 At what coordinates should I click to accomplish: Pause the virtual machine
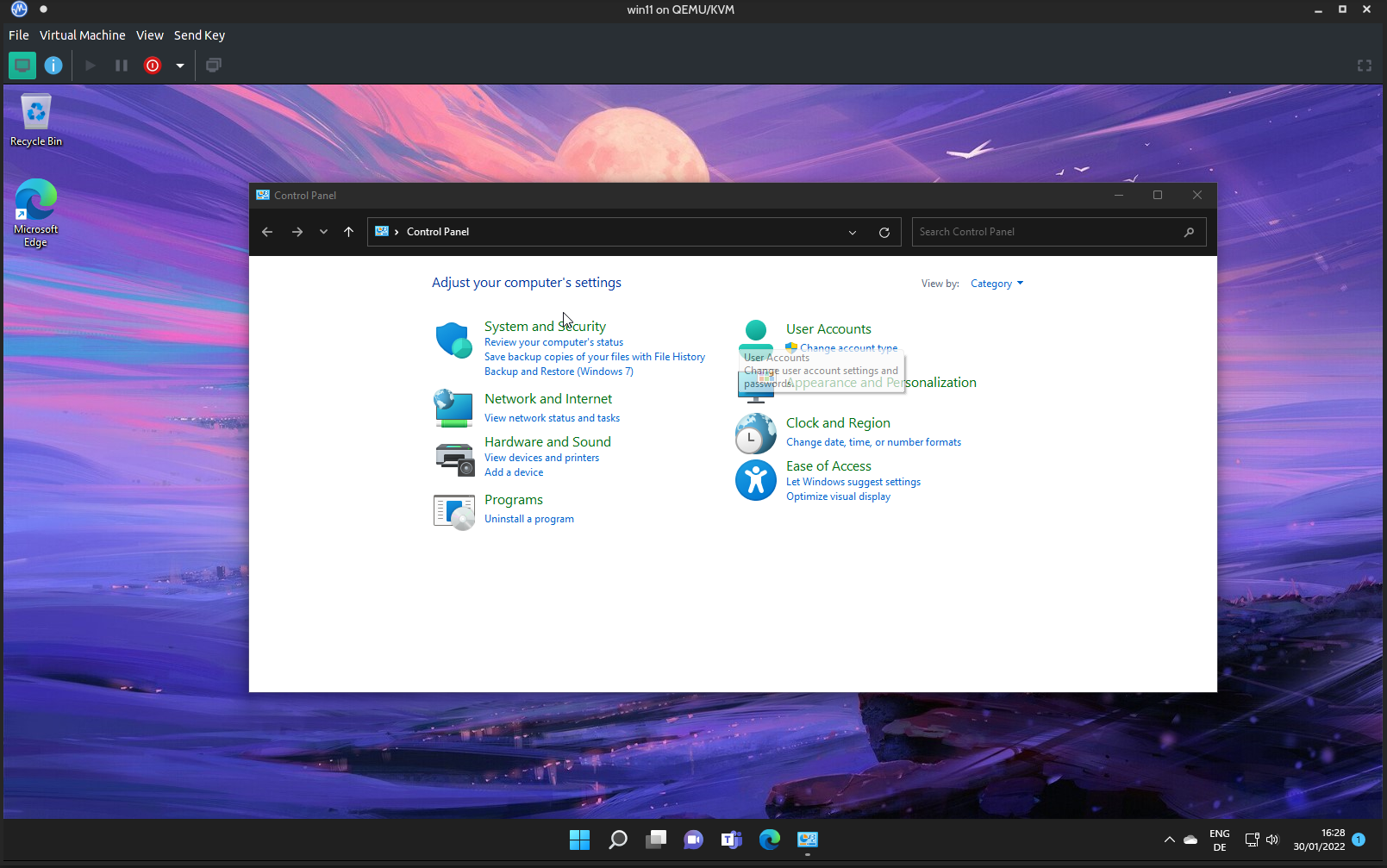click(x=122, y=66)
